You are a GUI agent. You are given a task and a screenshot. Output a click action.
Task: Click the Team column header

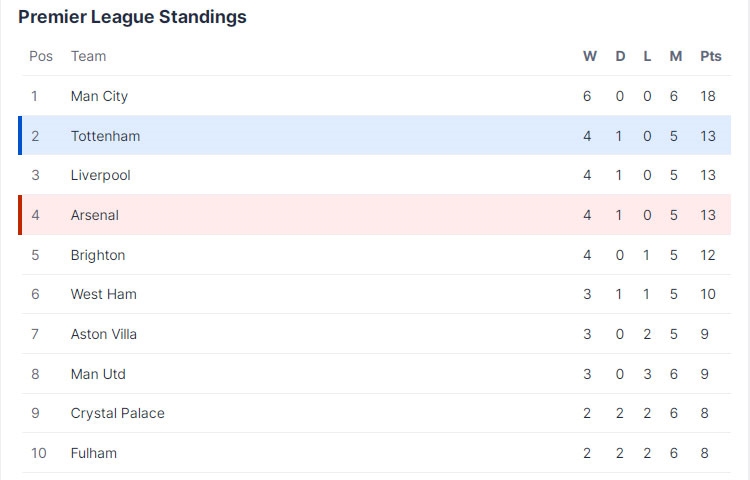[x=88, y=56]
